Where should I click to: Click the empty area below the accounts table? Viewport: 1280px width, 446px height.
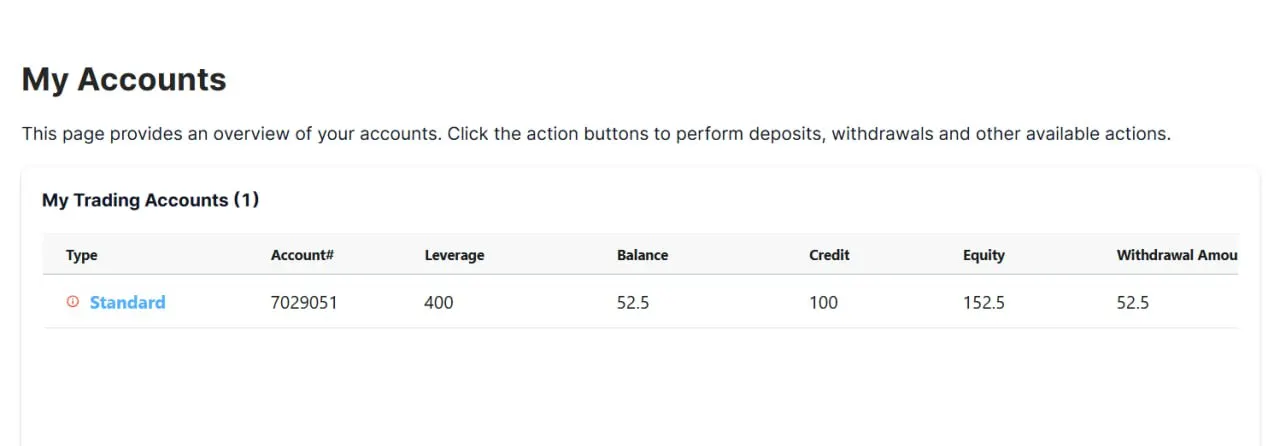(640, 388)
